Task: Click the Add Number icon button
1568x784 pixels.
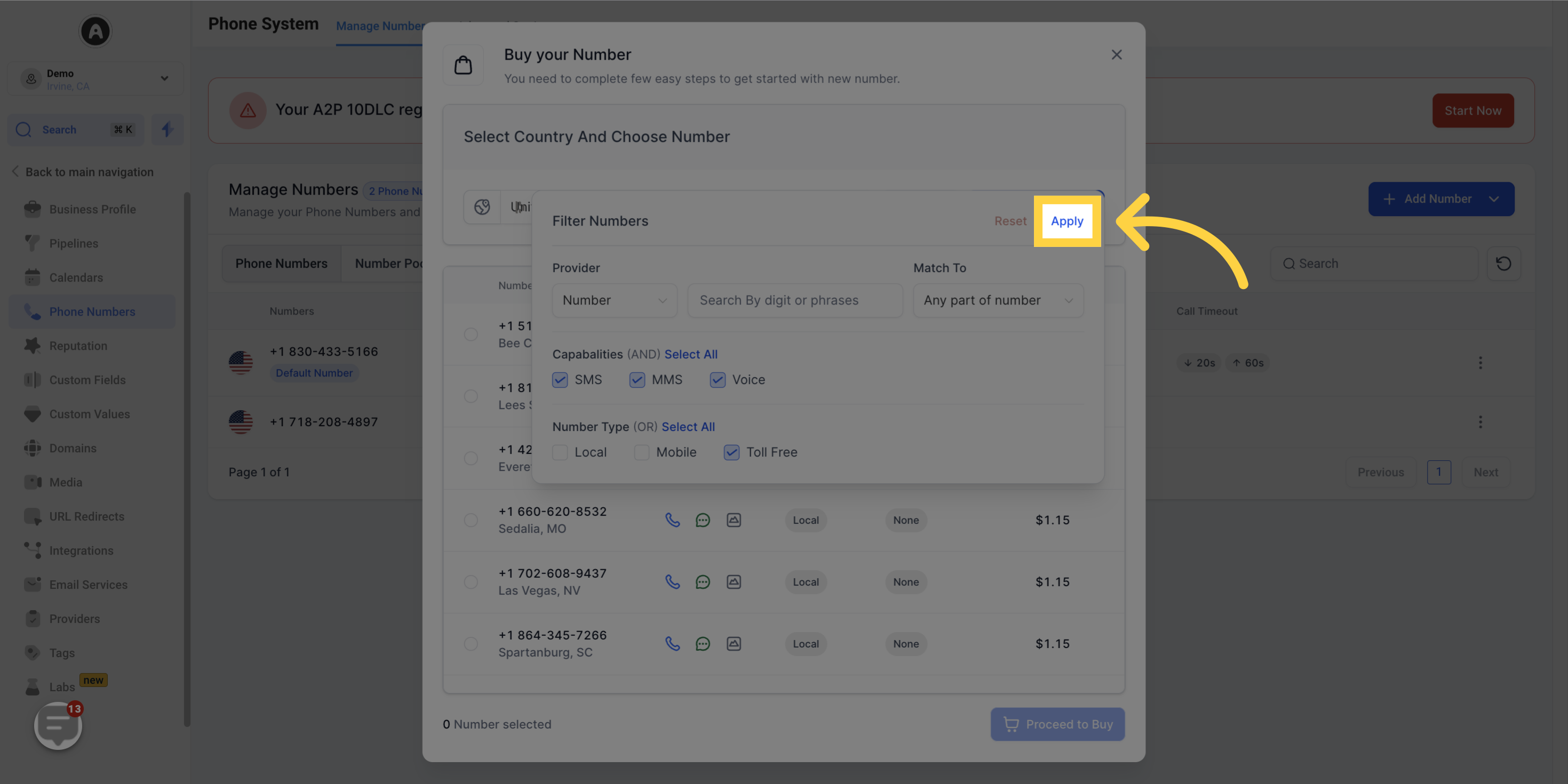Action: pos(1389,198)
